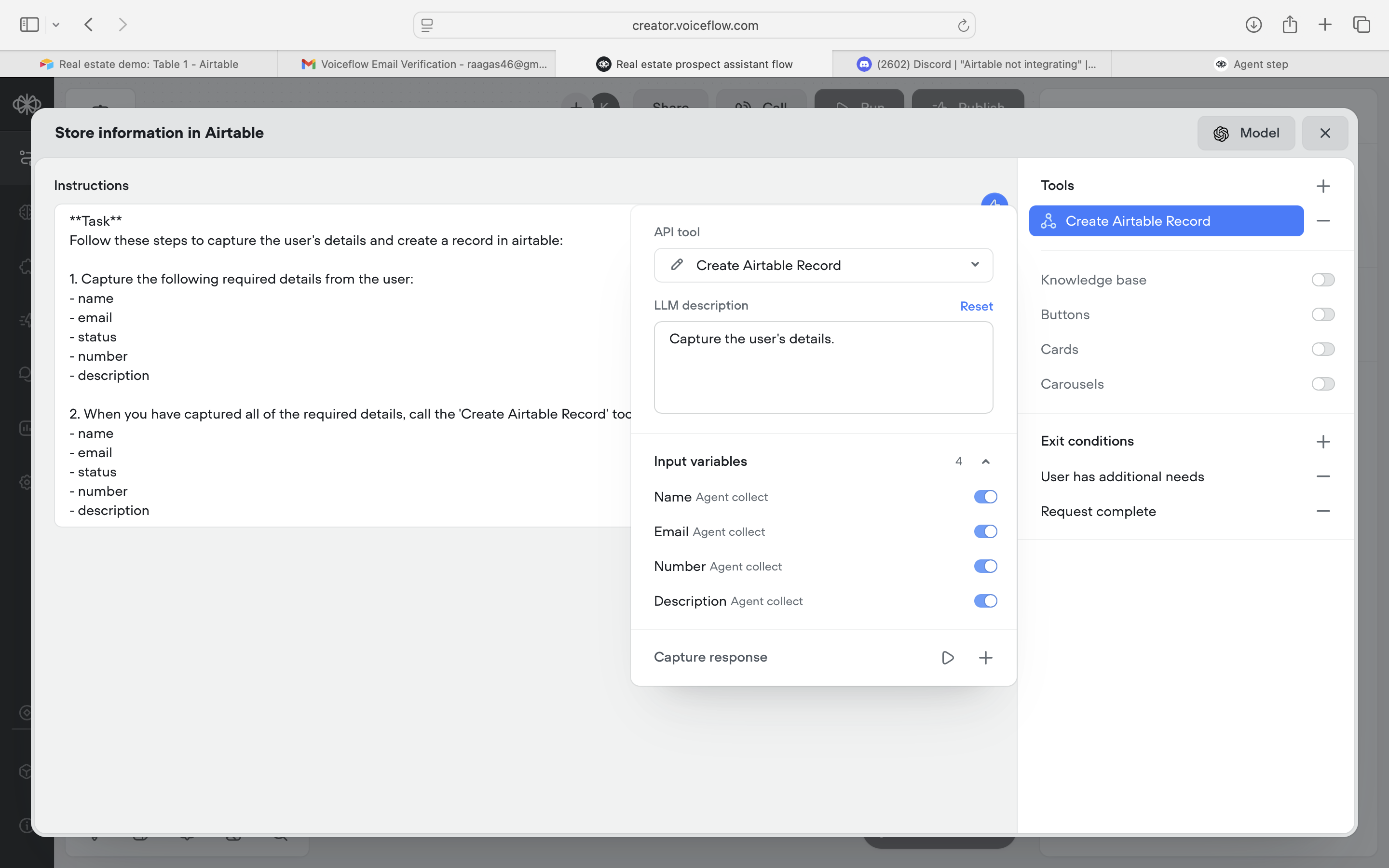Click the page reader icon in address bar
Screen dimensions: 1389x868
pyautogui.click(x=427, y=25)
